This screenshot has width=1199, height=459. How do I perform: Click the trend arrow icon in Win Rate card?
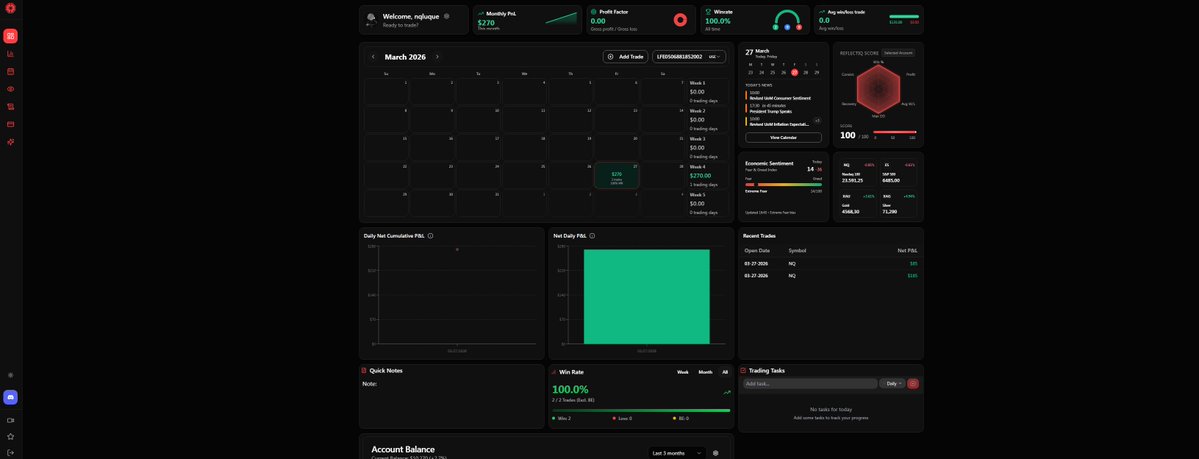(726, 392)
